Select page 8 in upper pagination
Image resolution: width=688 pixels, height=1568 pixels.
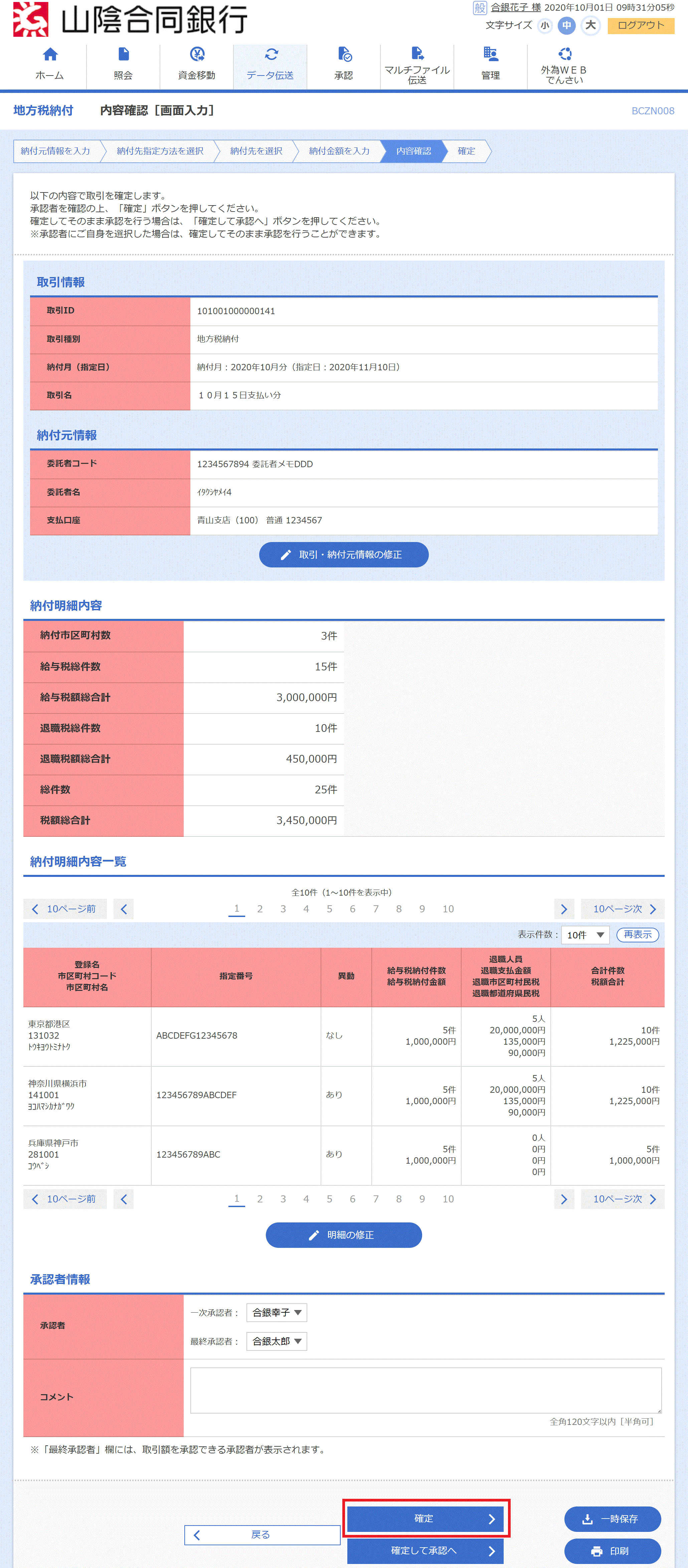398,909
